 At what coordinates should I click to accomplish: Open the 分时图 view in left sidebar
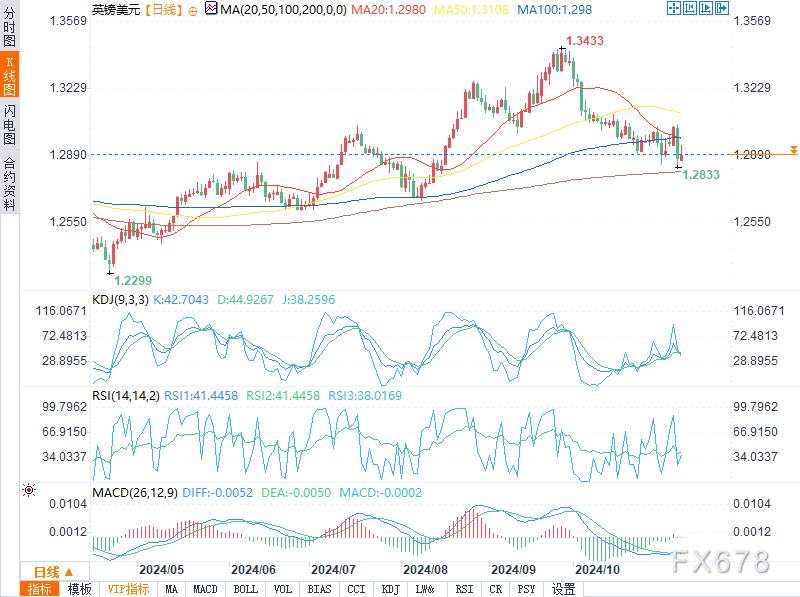coord(9,26)
